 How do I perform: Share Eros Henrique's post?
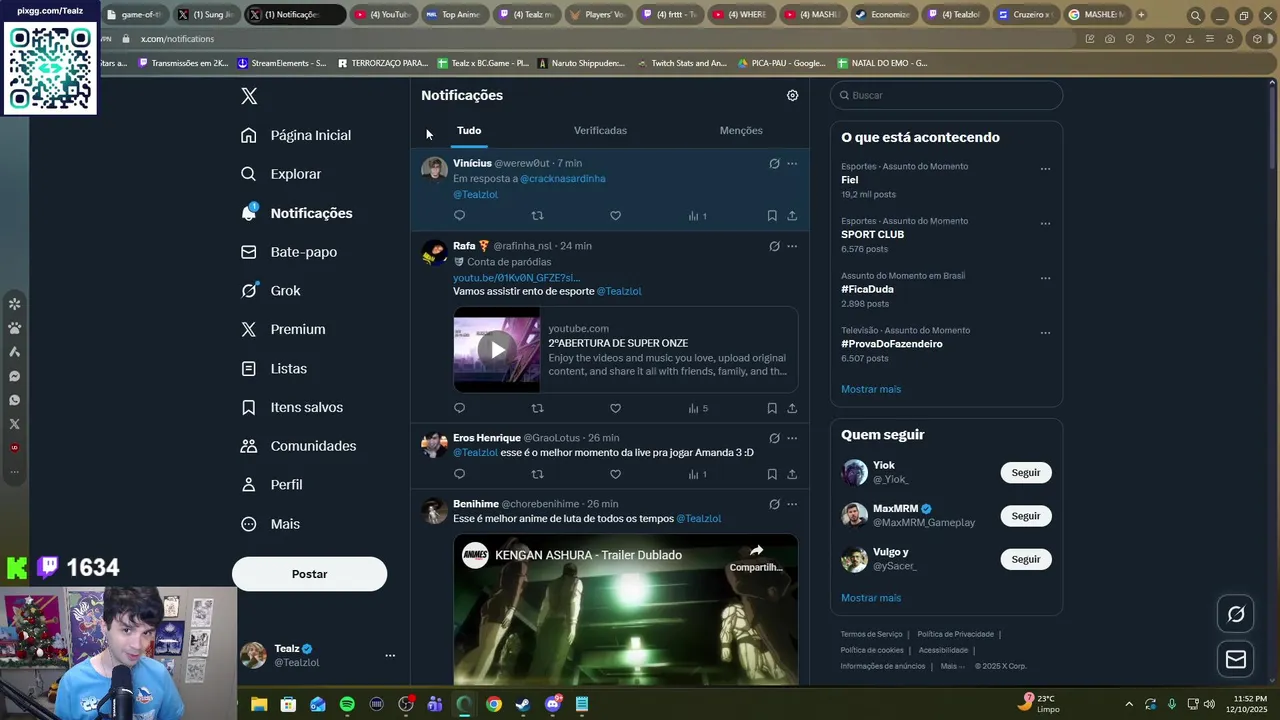(x=792, y=474)
